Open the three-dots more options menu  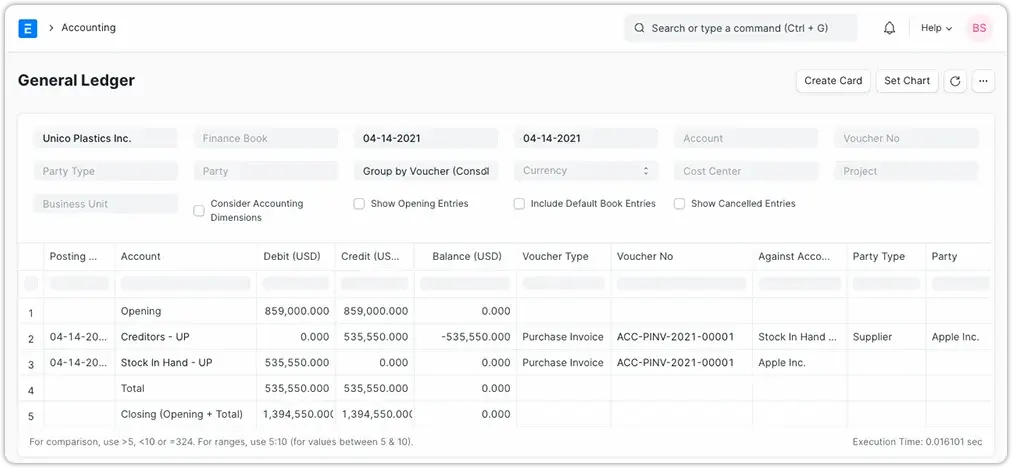pos(983,81)
